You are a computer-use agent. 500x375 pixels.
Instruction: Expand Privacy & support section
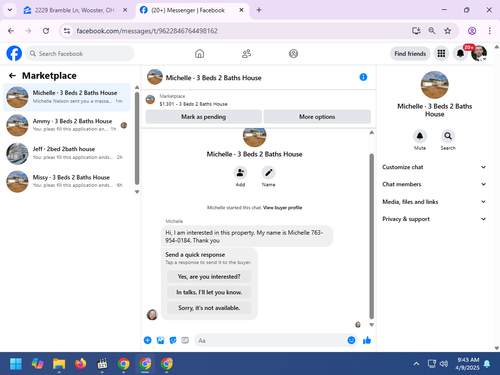point(434,219)
